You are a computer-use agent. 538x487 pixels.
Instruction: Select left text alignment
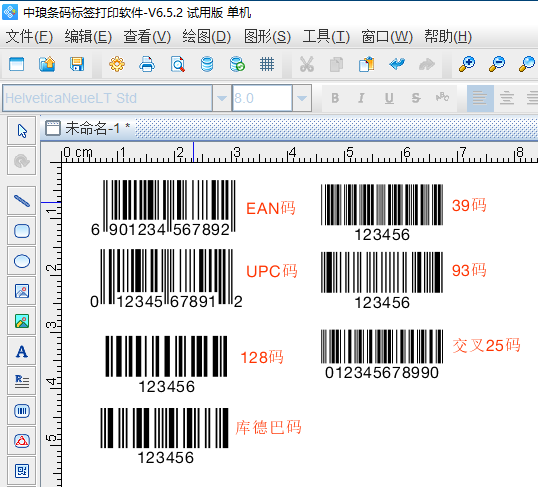coord(480,98)
